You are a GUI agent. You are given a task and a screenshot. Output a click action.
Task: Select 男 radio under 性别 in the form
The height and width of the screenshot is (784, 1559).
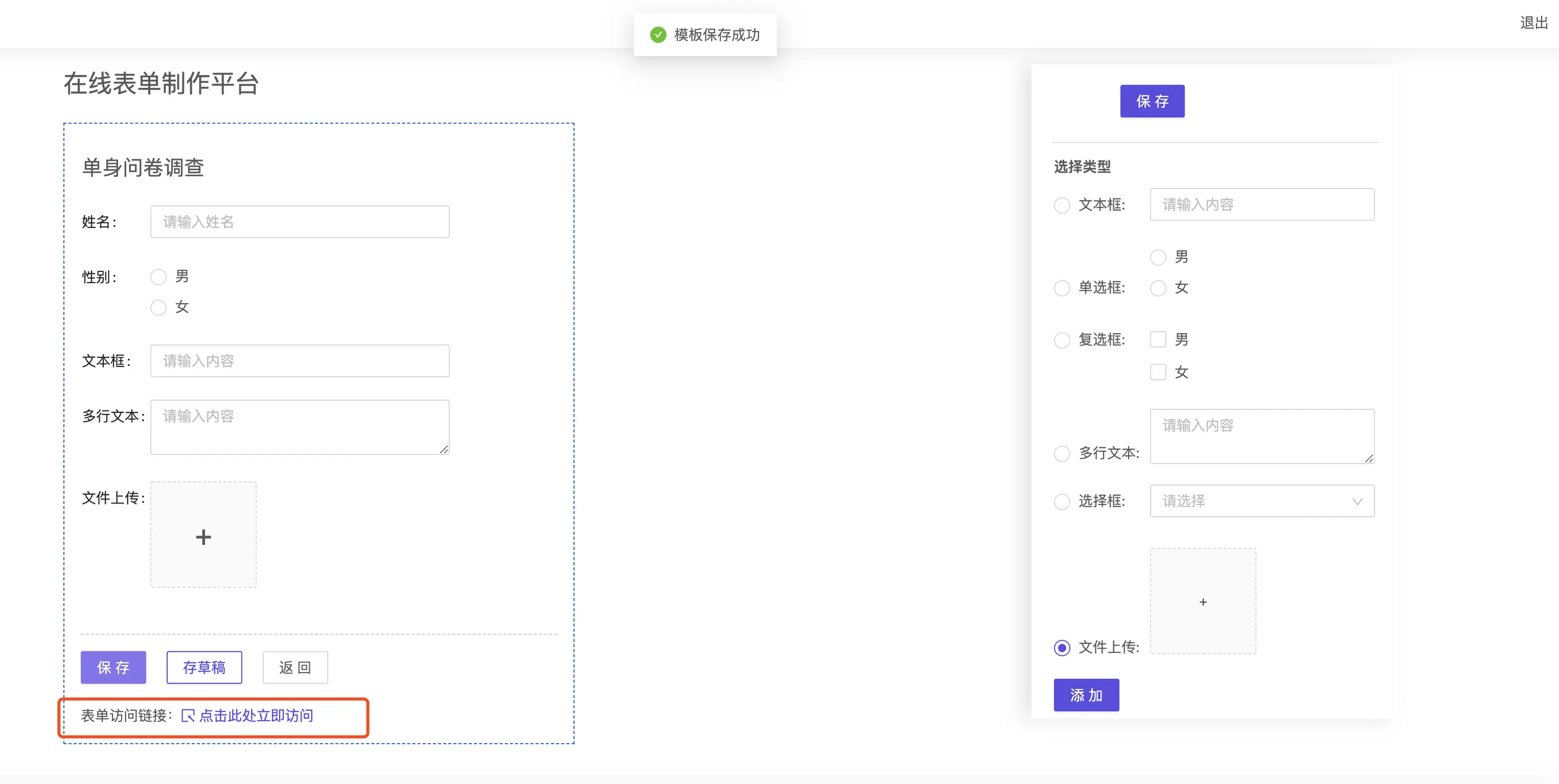click(x=159, y=277)
